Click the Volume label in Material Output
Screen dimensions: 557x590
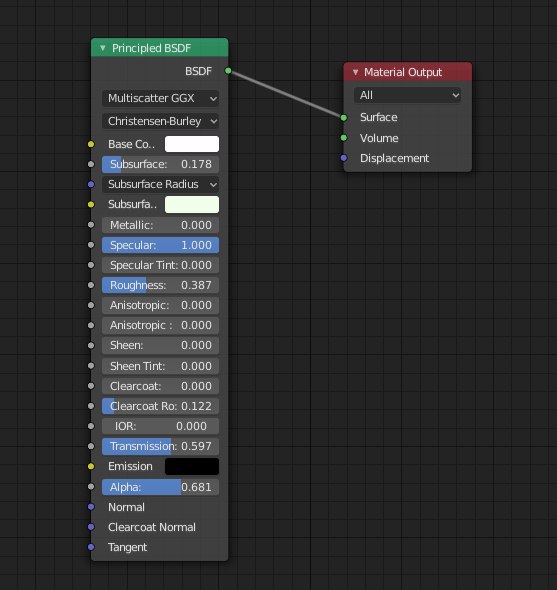[379, 138]
